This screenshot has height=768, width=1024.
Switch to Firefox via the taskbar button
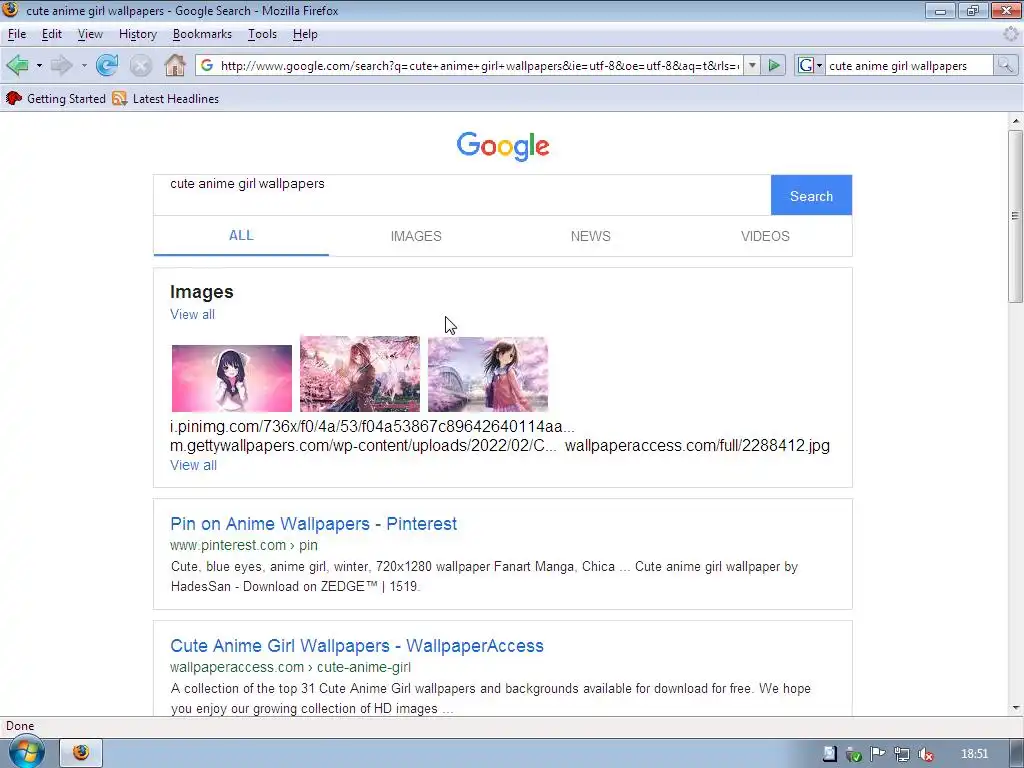tap(81, 752)
